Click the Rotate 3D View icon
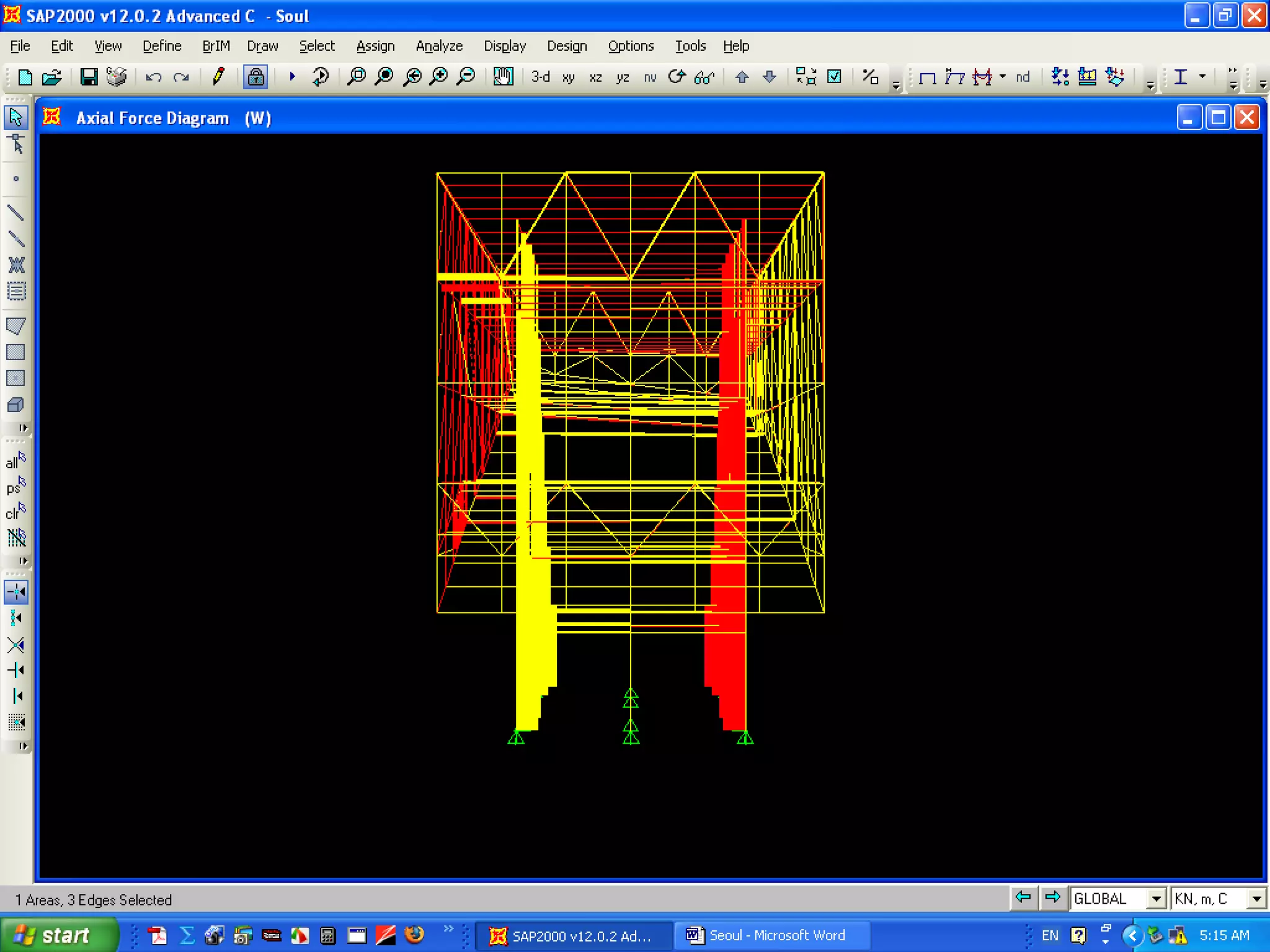The width and height of the screenshot is (1270, 952). point(677,77)
